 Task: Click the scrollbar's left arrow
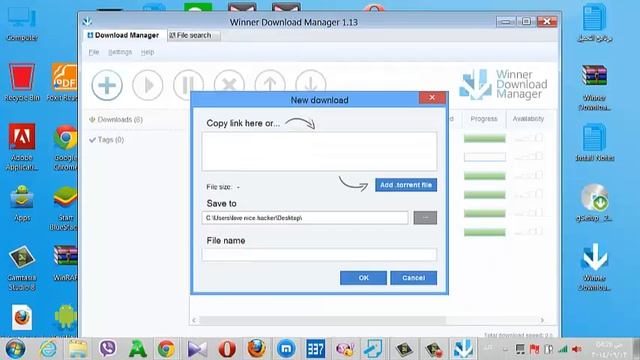[194, 320]
